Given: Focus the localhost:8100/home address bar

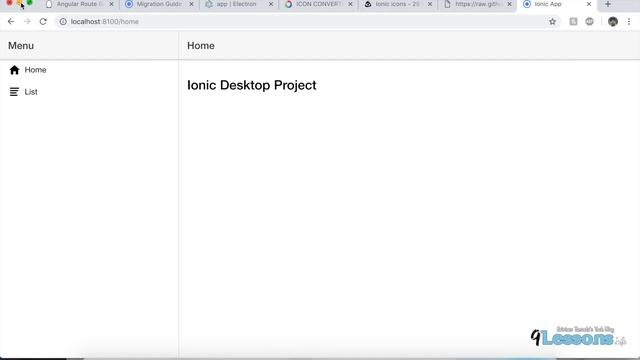Looking at the screenshot, I should tap(308, 22).
